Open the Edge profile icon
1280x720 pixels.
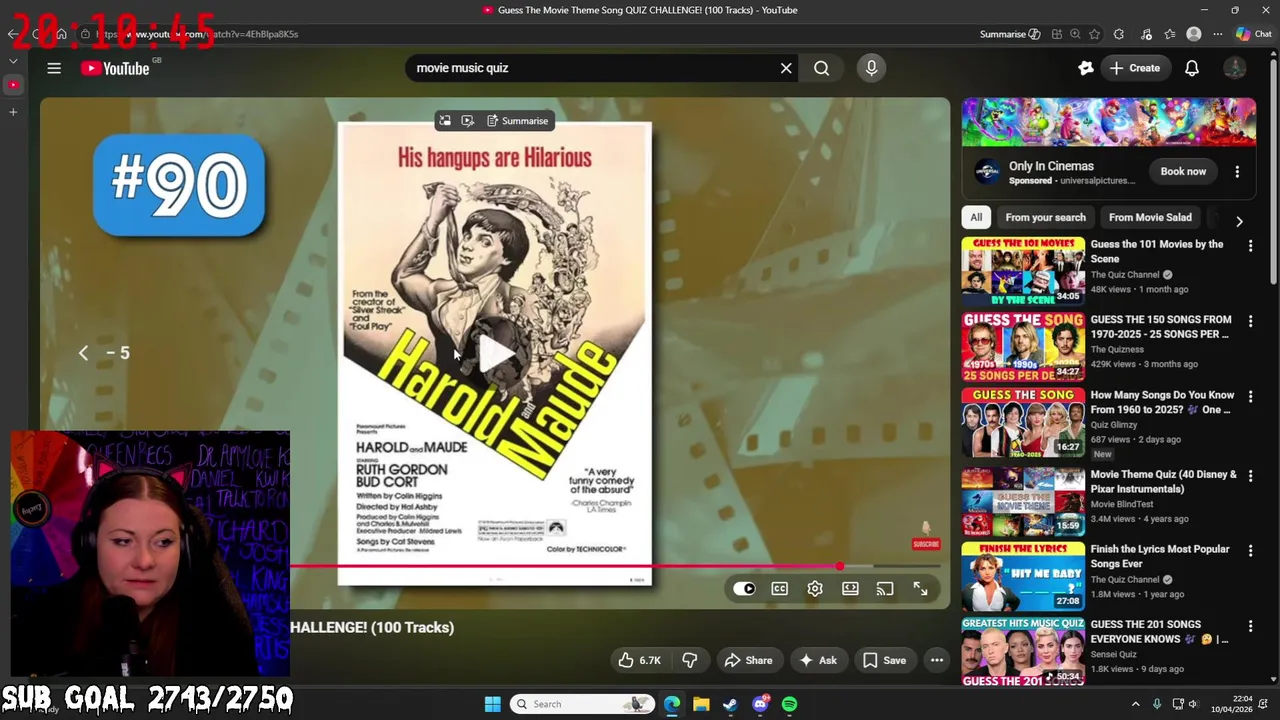point(1194,34)
